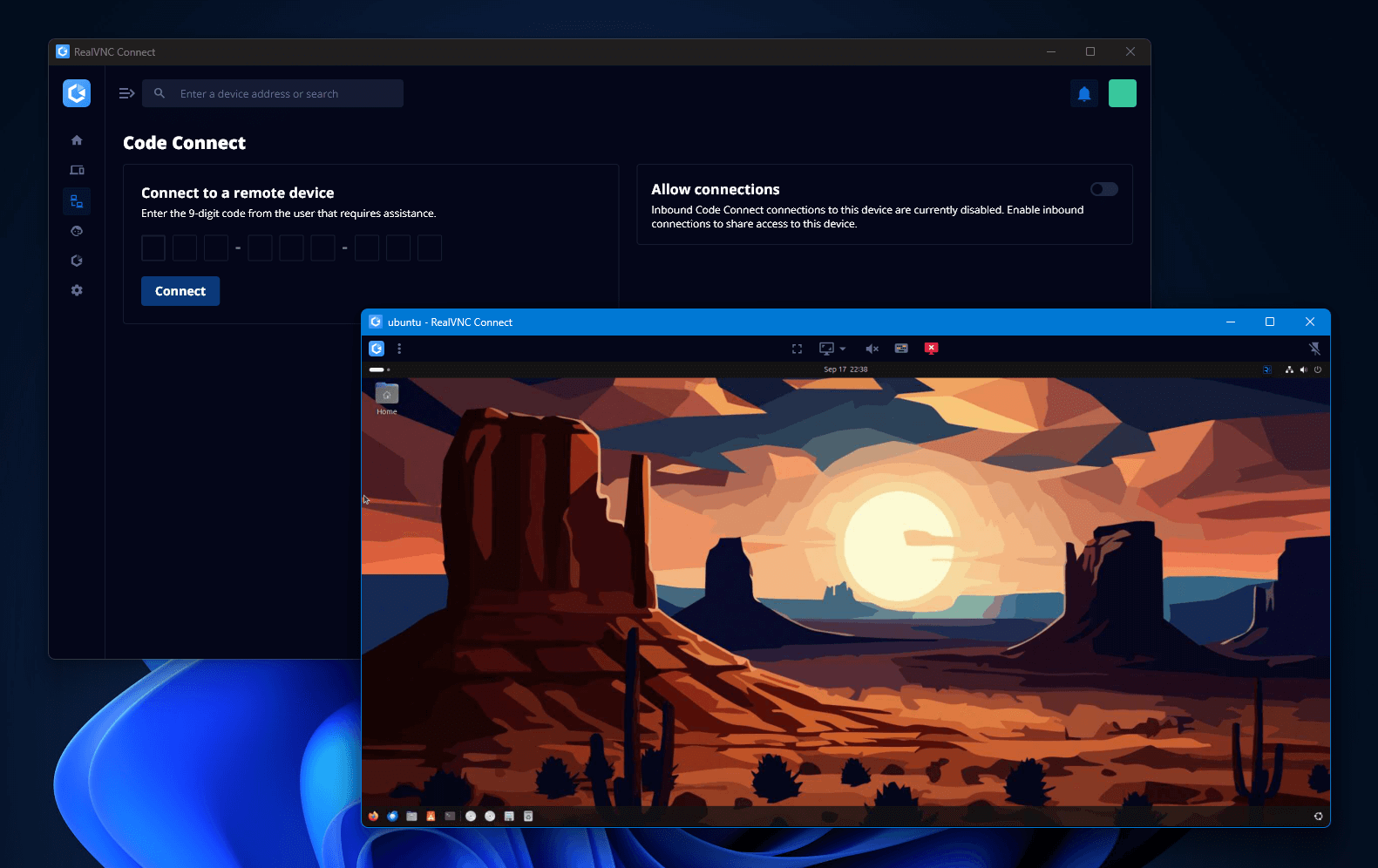Open the Devices page in sidebar

[x=77, y=170]
